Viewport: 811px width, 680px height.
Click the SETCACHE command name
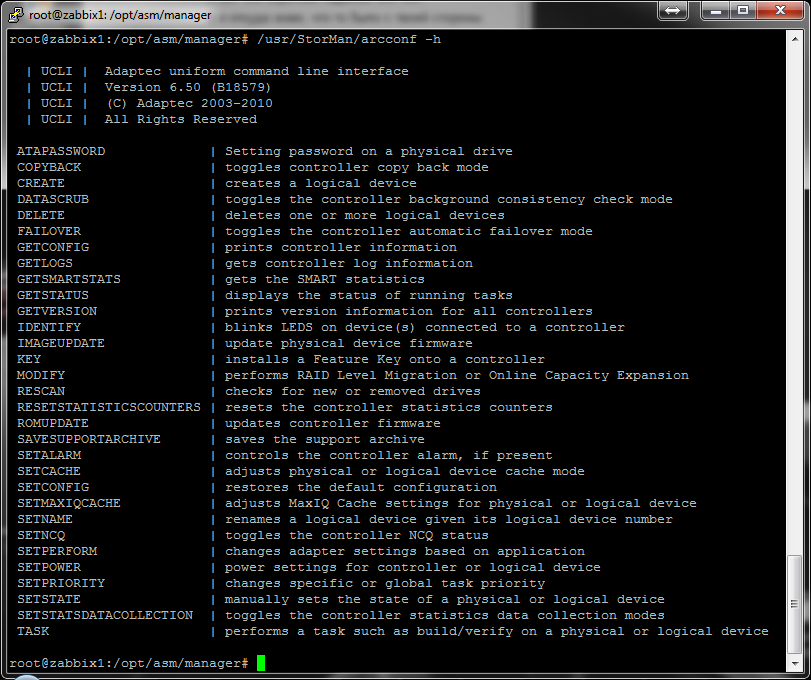pyautogui.click(x=49, y=472)
